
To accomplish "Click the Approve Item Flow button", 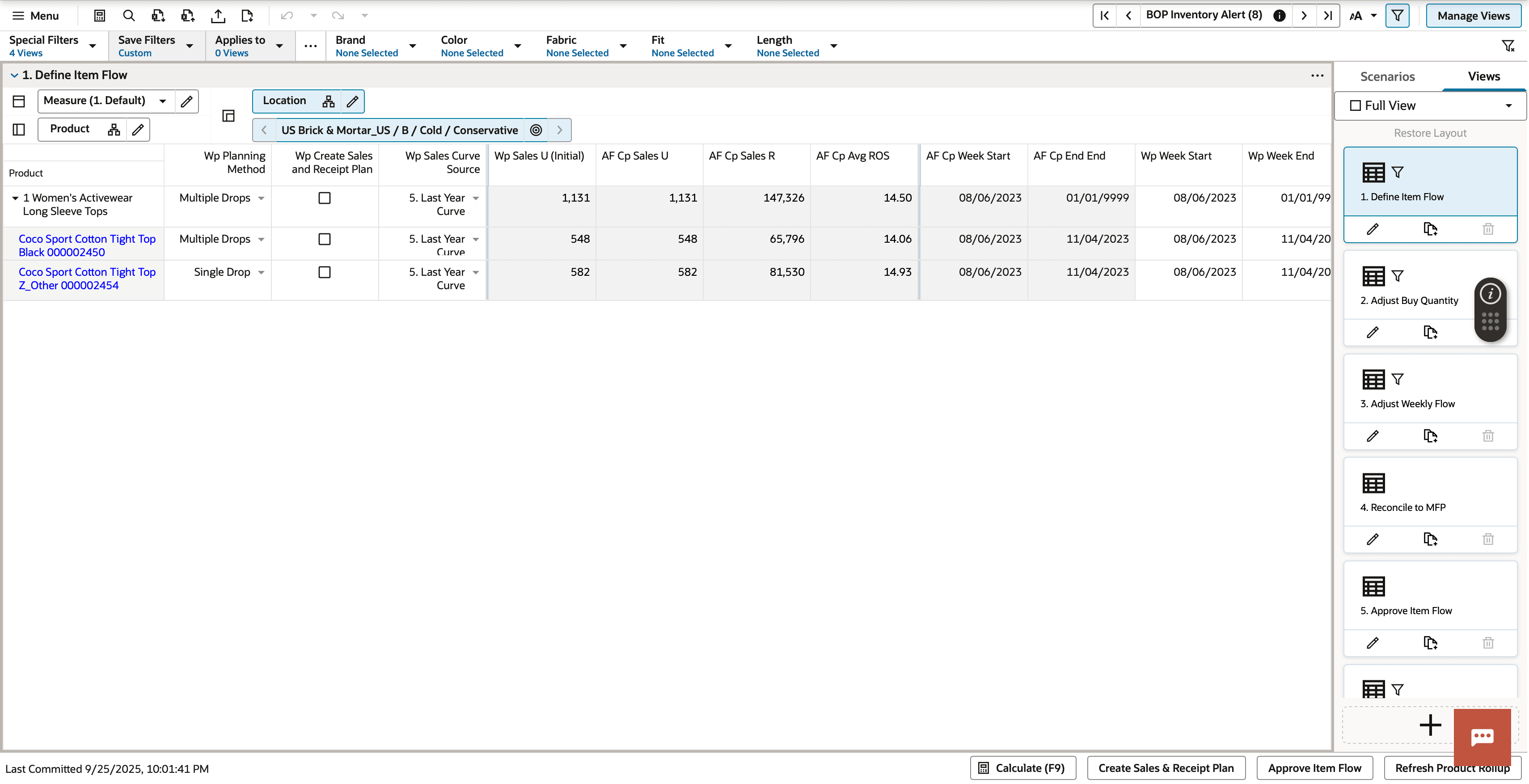I will (x=1314, y=767).
